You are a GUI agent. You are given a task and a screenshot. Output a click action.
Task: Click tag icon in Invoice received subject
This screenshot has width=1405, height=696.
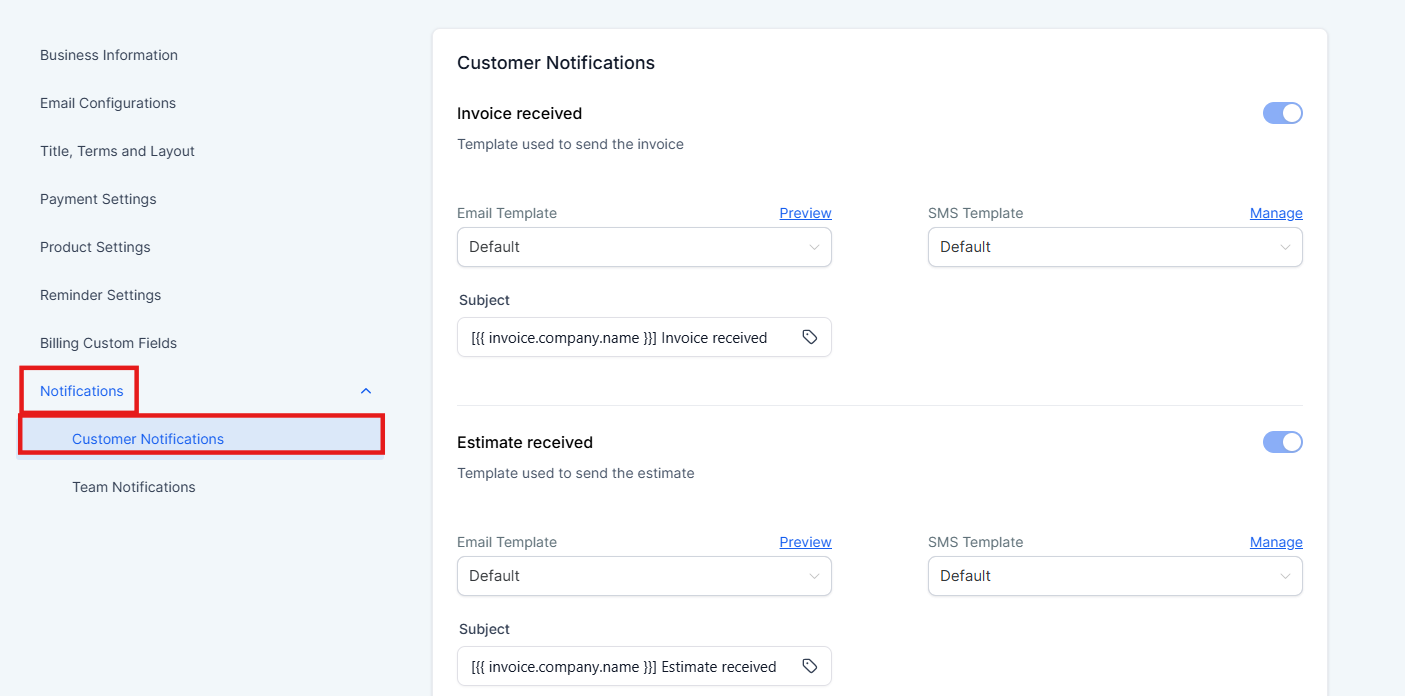pos(810,338)
